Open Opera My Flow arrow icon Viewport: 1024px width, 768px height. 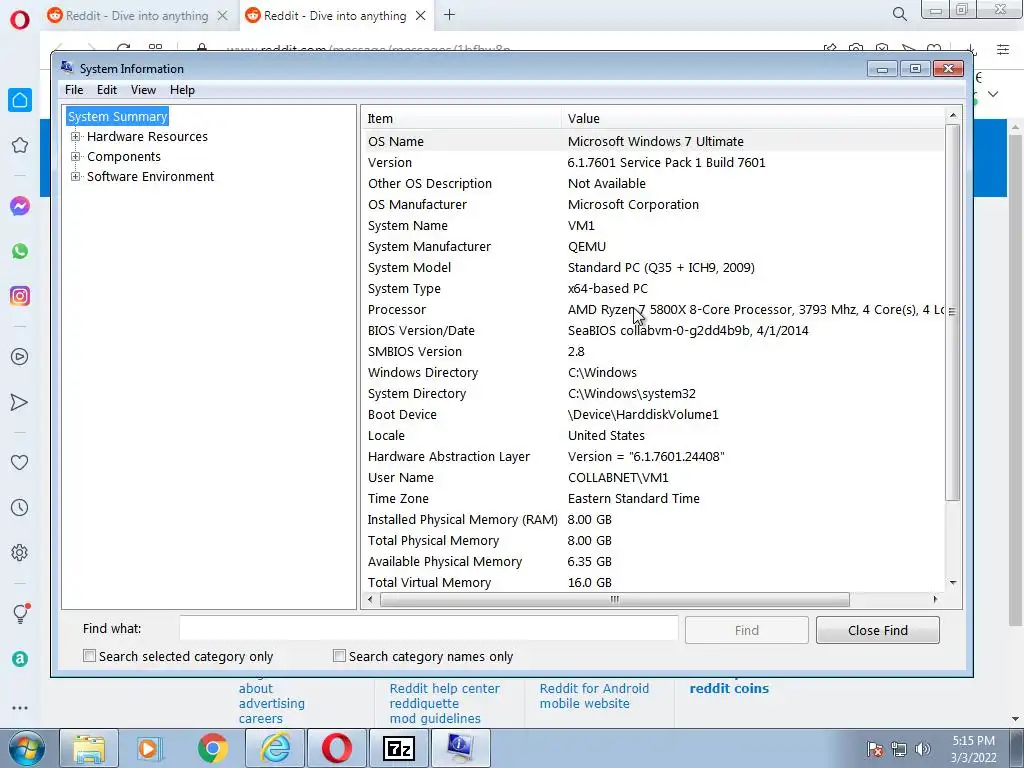pos(20,402)
